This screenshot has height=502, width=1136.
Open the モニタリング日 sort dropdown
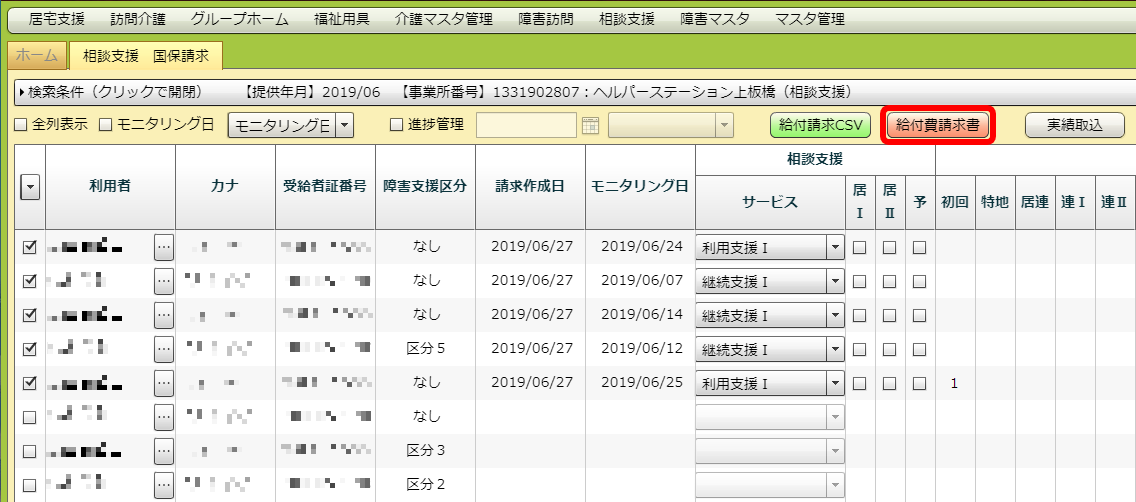[344, 125]
